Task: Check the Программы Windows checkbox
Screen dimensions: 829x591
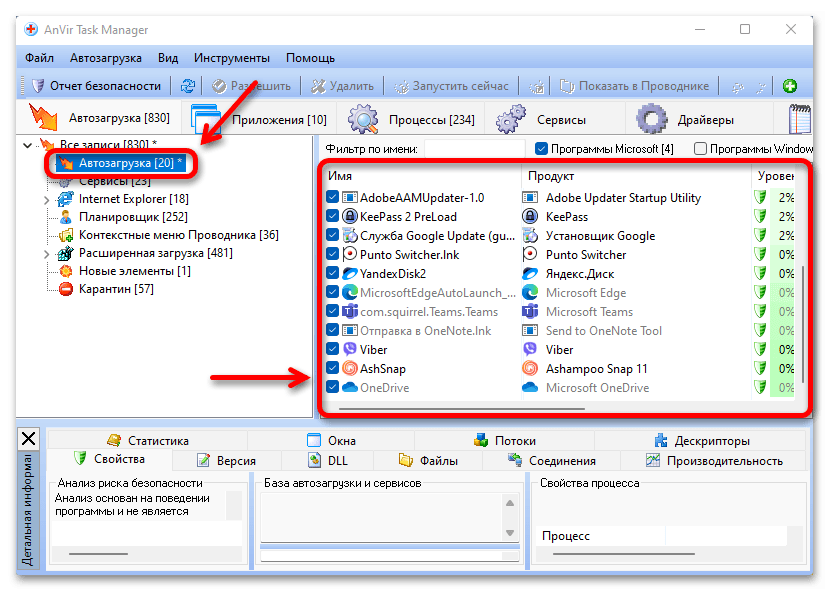Action: (700, 149)
